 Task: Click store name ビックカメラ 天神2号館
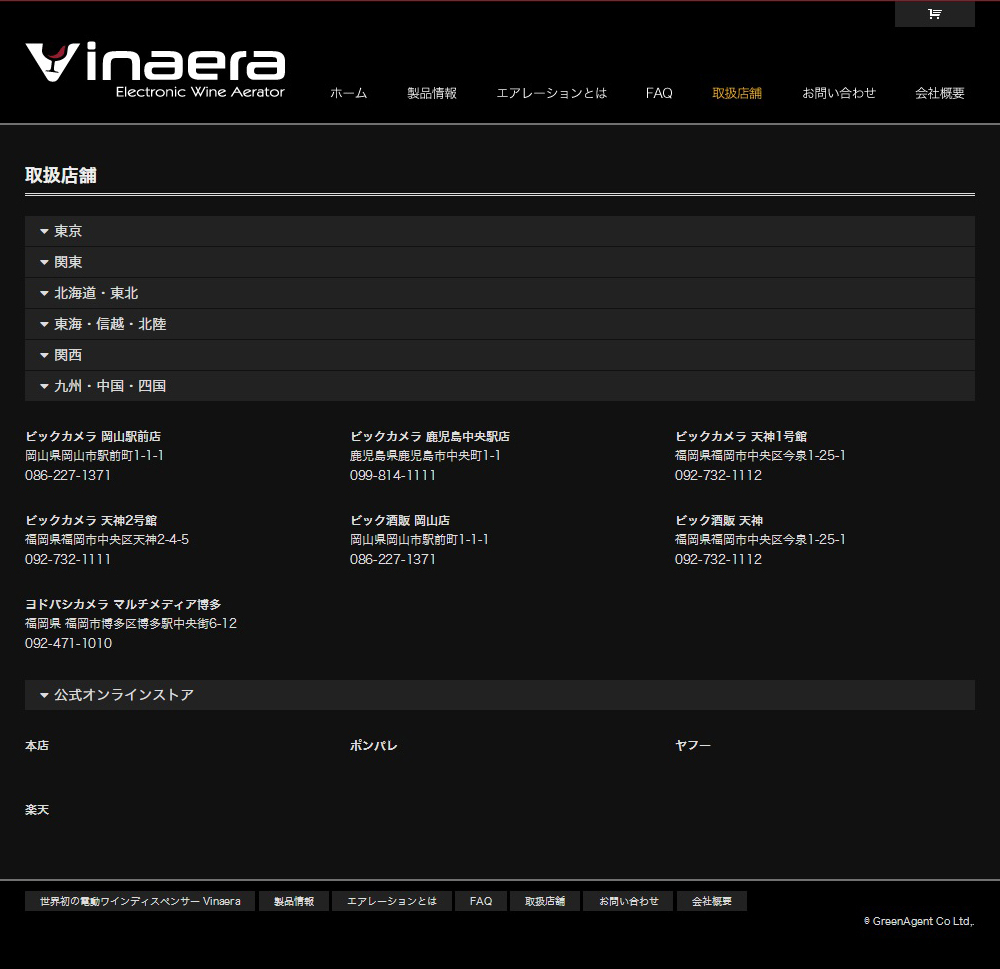click(91, 521)
